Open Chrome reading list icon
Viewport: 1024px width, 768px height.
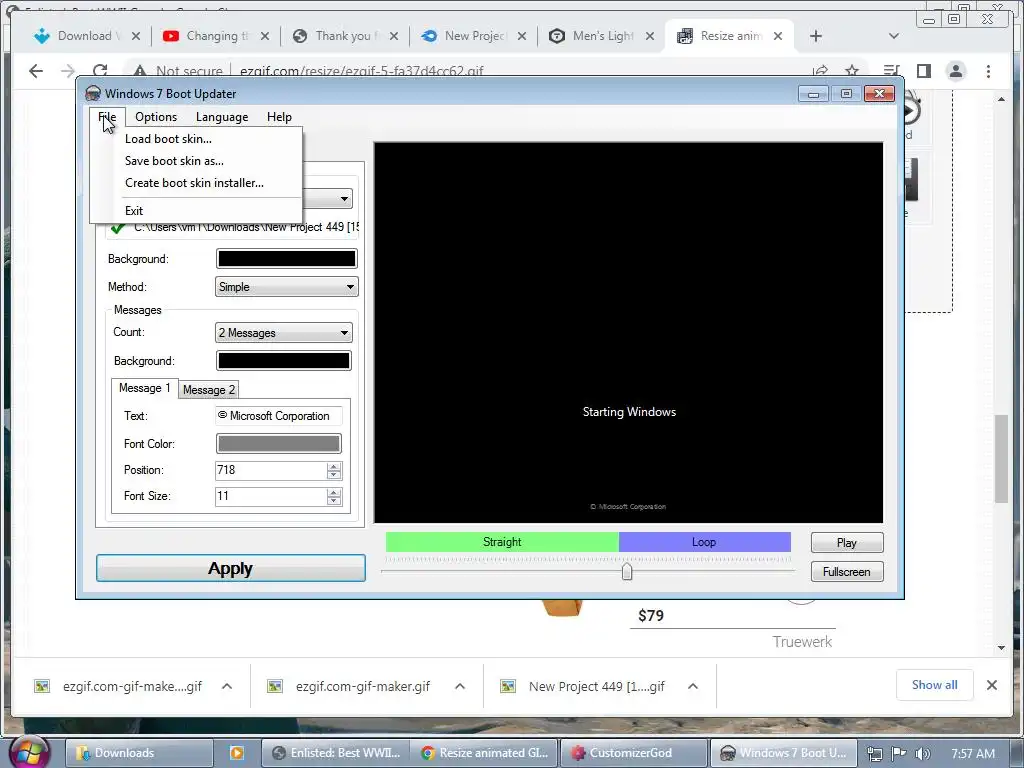[891, 71]
